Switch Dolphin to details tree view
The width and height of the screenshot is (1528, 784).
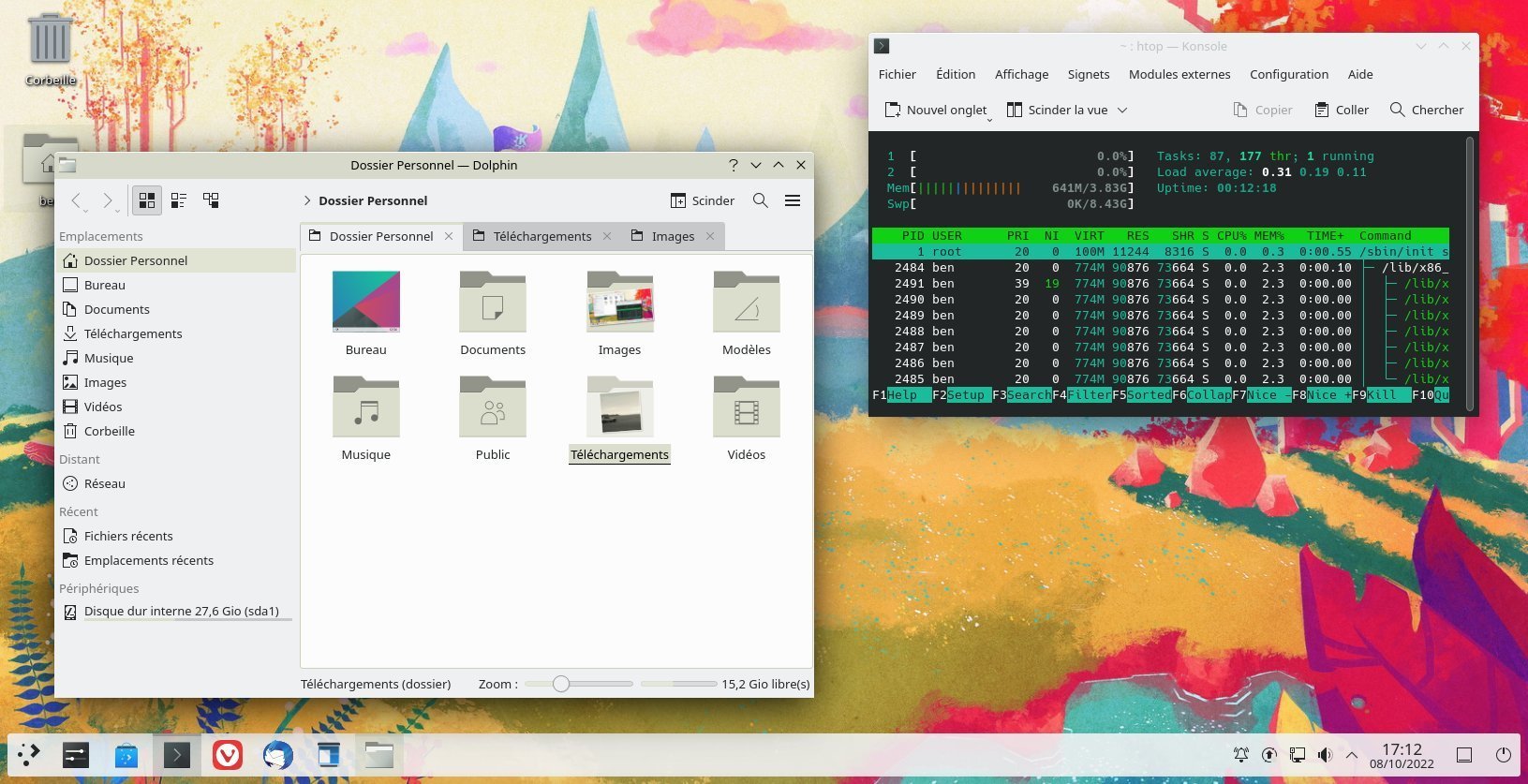211,200
